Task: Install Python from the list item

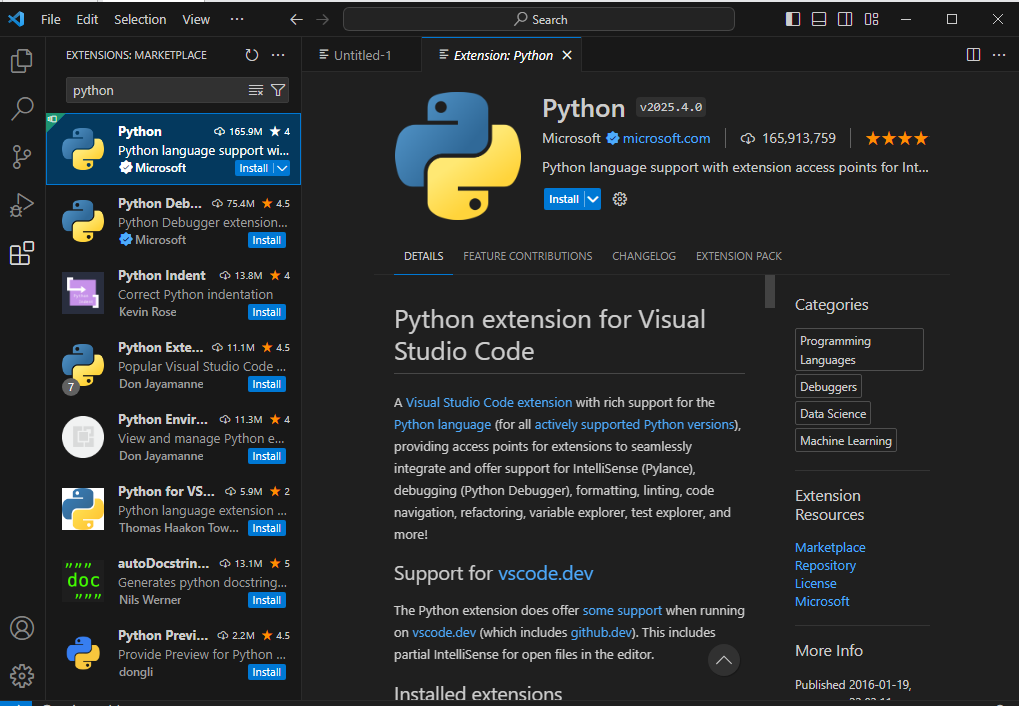Action: click(x=254, y=168)
